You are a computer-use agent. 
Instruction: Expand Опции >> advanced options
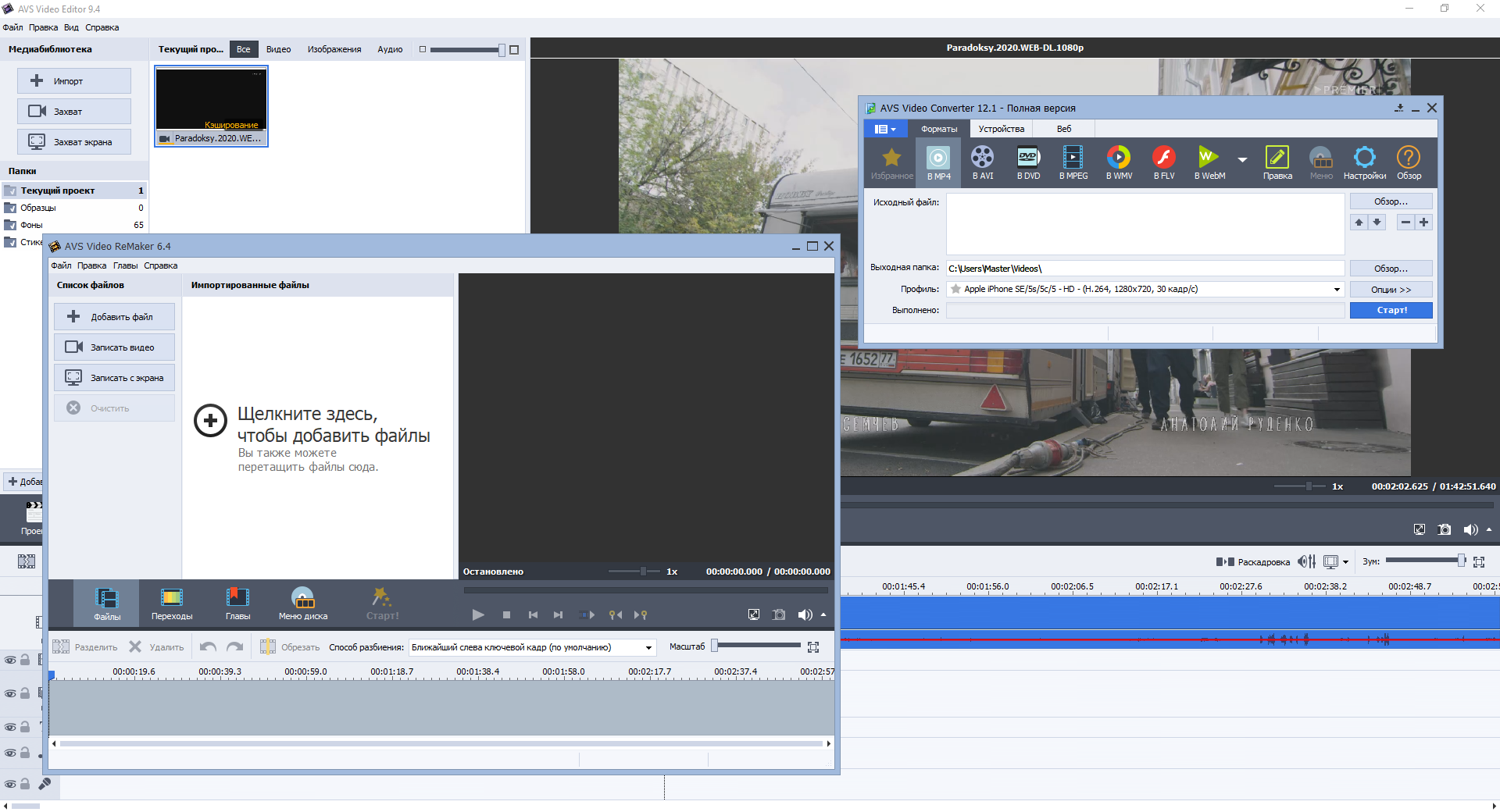point(1391,290)
